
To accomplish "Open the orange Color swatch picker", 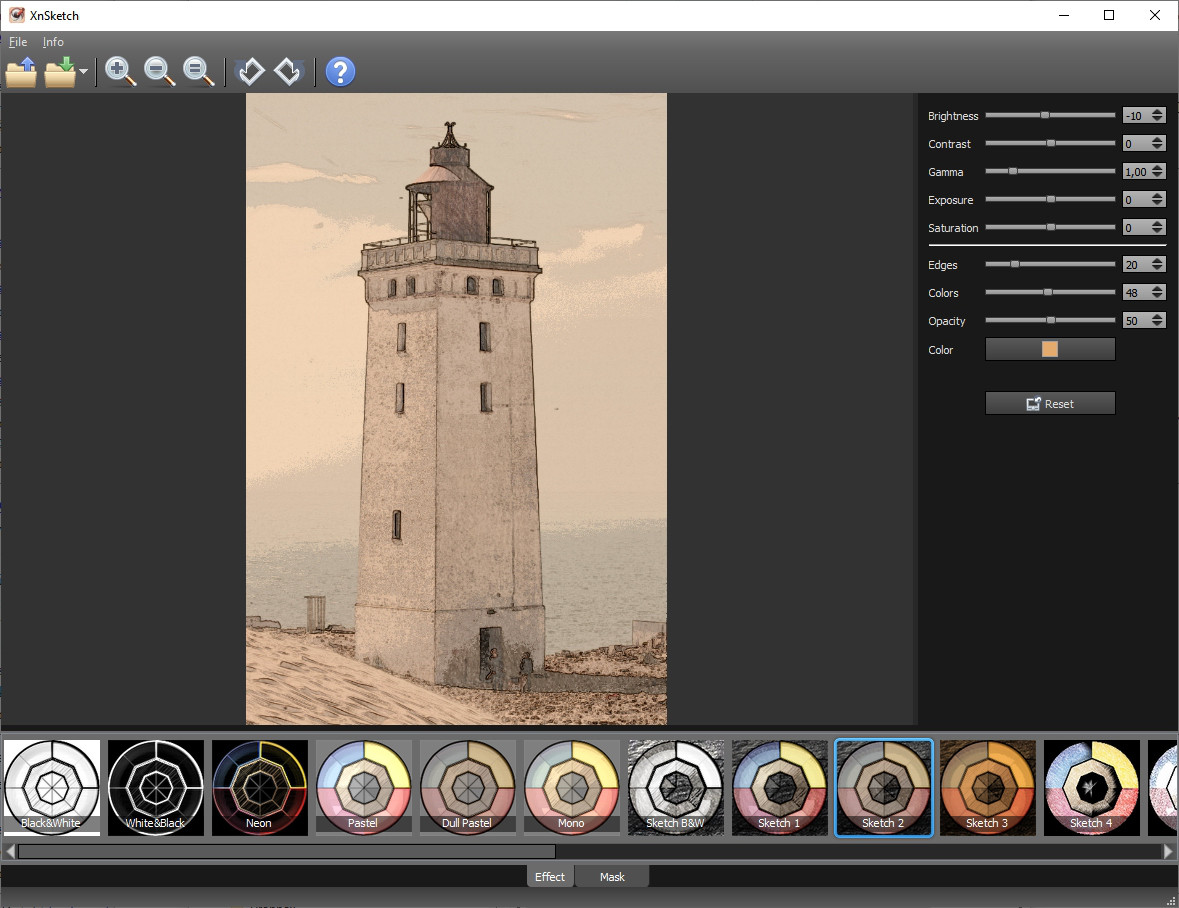I will click(1050, 349).
